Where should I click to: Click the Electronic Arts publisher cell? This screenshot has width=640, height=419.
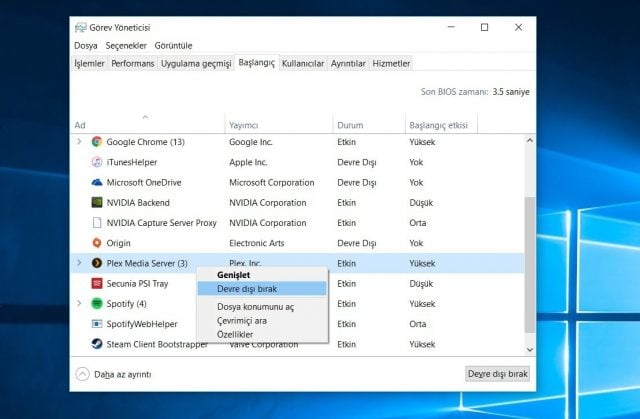[256, 243]
